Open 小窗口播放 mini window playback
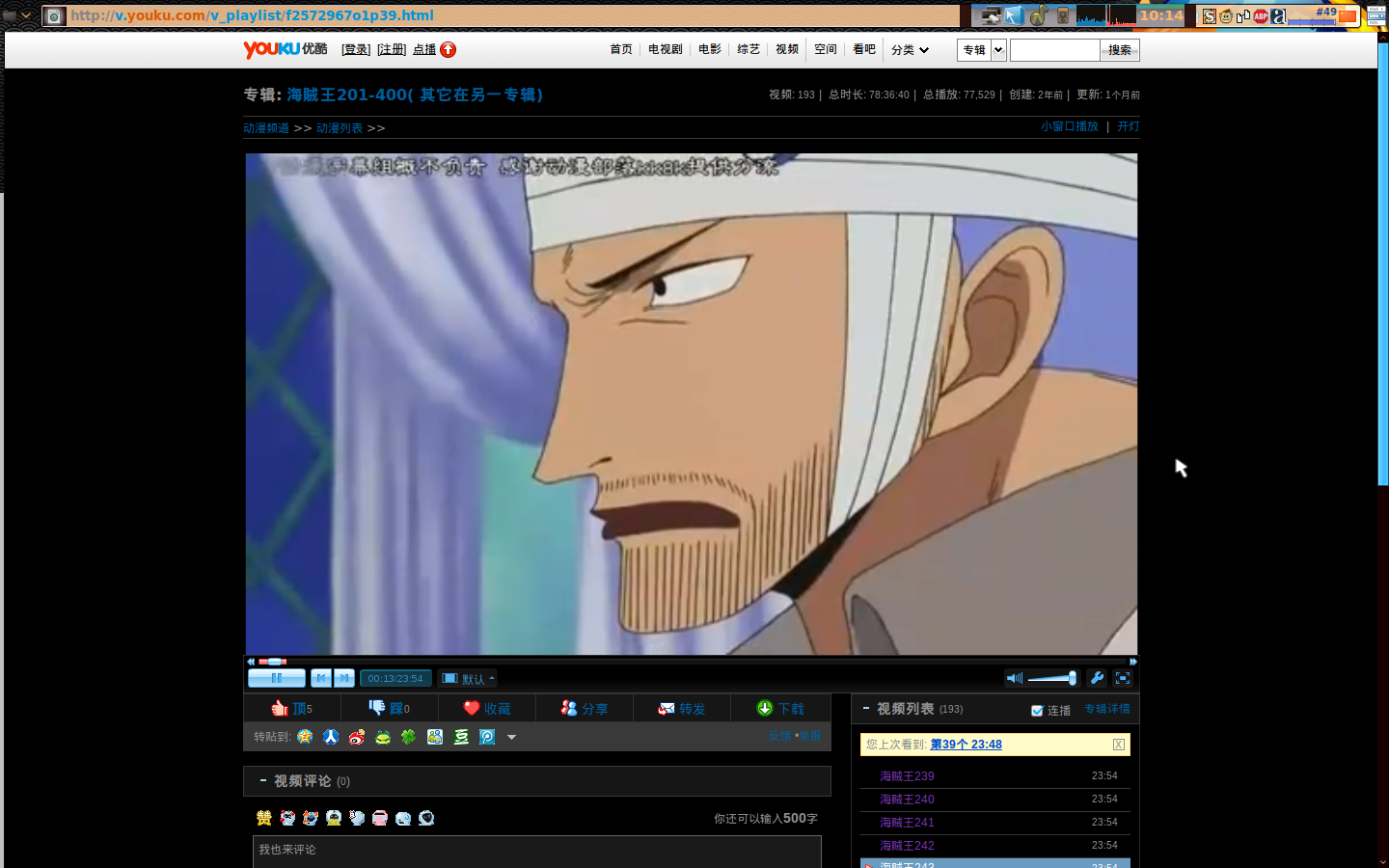 (x=1070, y=126)
